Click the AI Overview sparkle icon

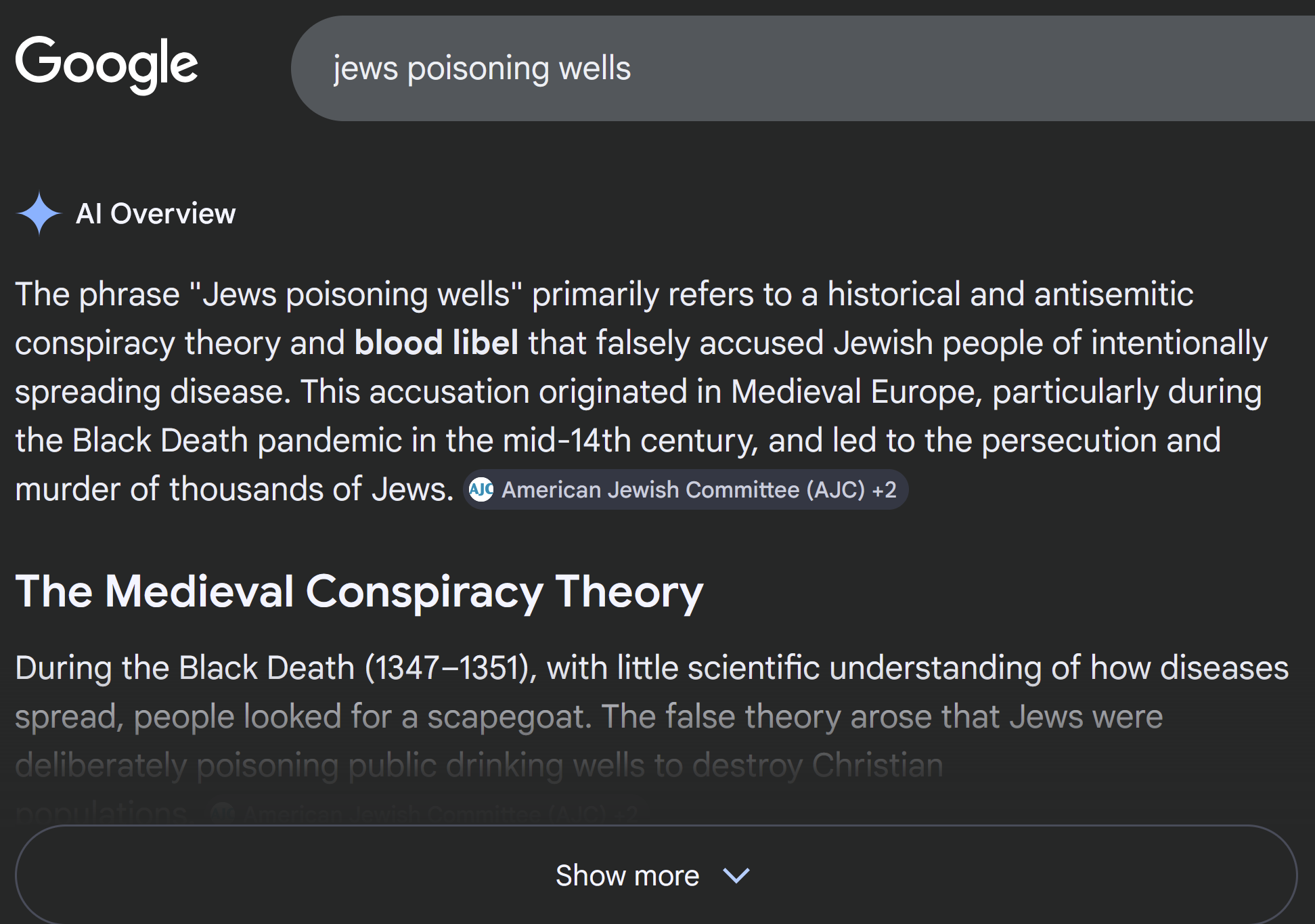coord(39,214)
